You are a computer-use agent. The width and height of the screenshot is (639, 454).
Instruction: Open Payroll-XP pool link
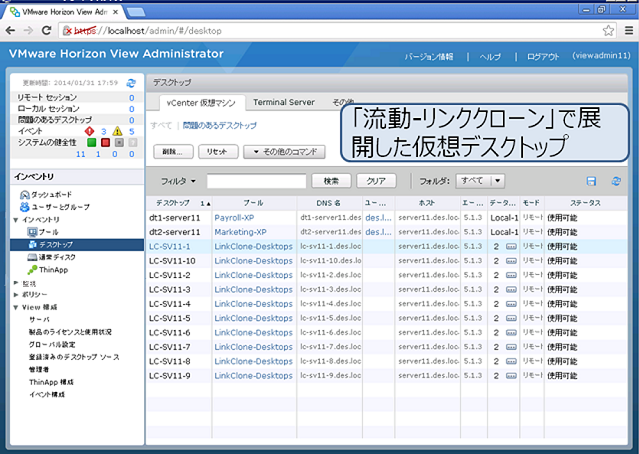point(234,218)
